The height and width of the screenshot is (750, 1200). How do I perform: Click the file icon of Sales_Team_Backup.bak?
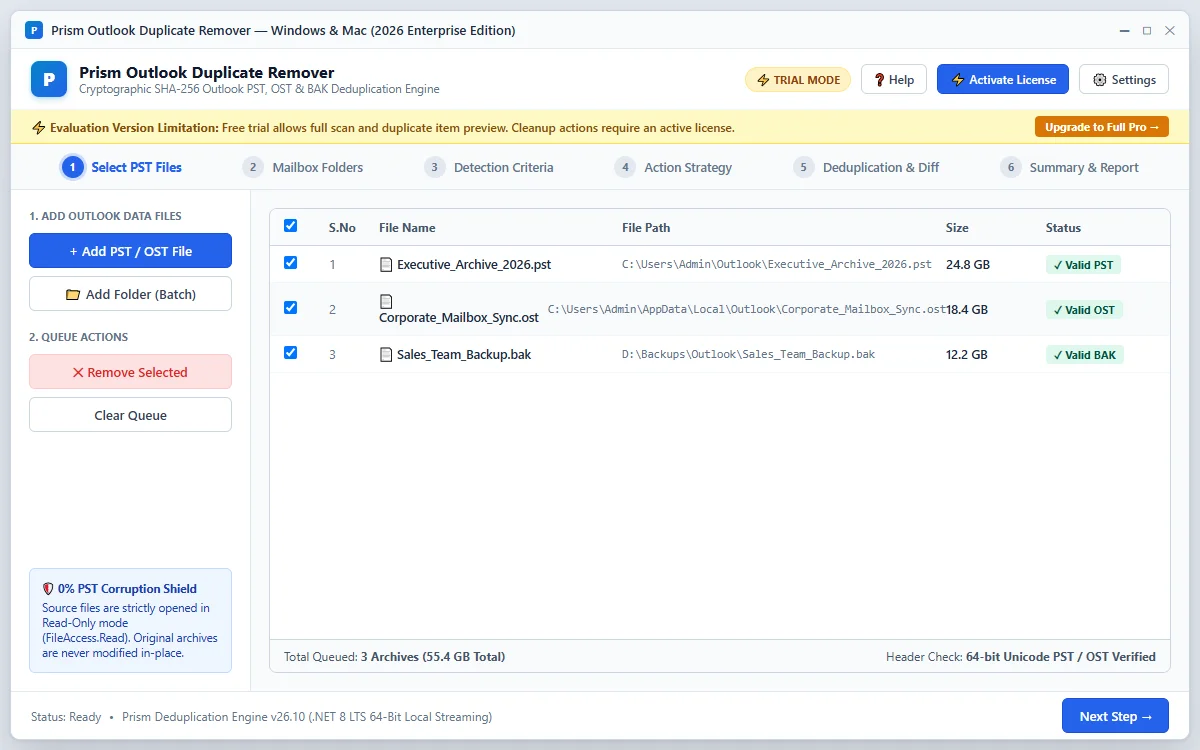(x=386, y=354)
